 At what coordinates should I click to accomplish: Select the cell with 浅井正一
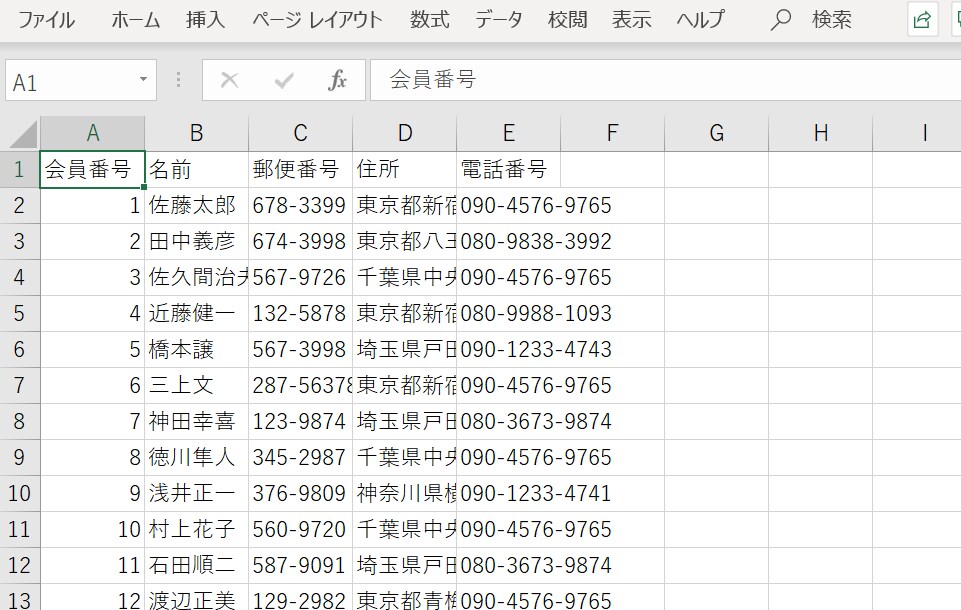196,494
